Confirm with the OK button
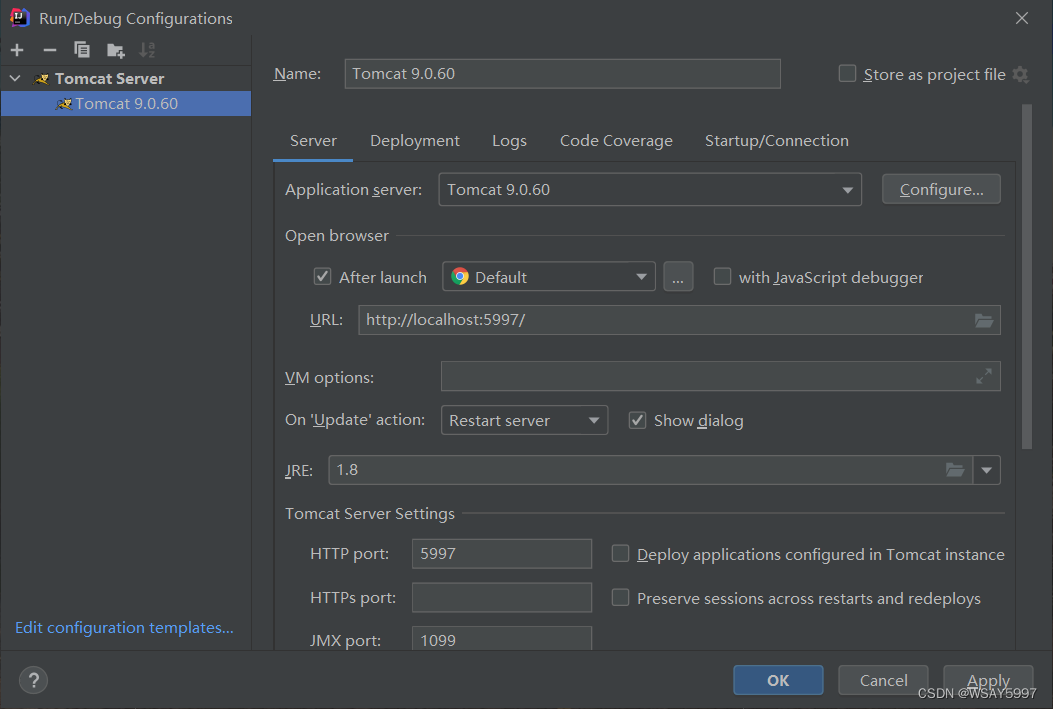Image resolution: width=1053 pixels, height=709 pixels. point(778,680)
